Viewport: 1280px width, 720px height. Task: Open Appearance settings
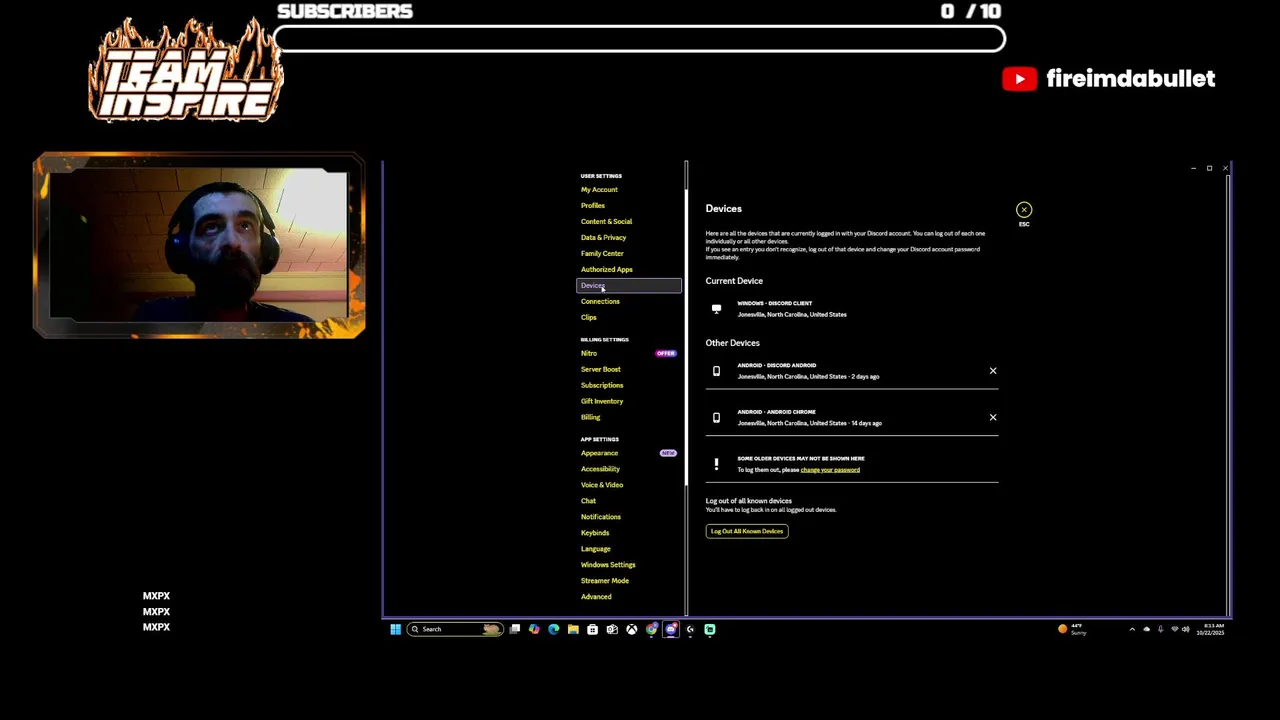[599, 453]
